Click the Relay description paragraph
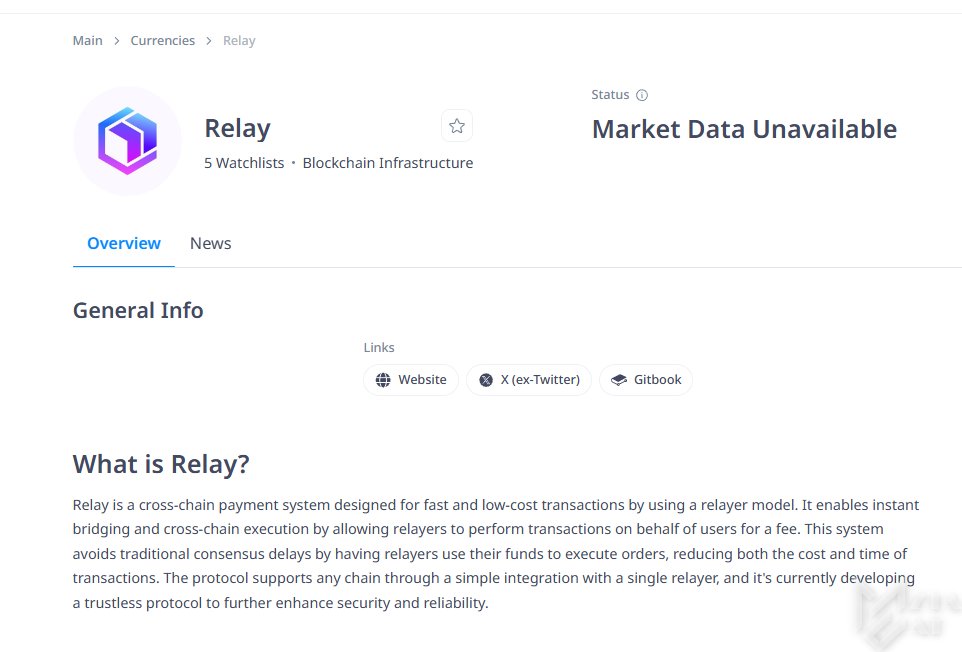The height and width of the screenshot is (652, 962). pyautogui.click(x=496, y=554)
